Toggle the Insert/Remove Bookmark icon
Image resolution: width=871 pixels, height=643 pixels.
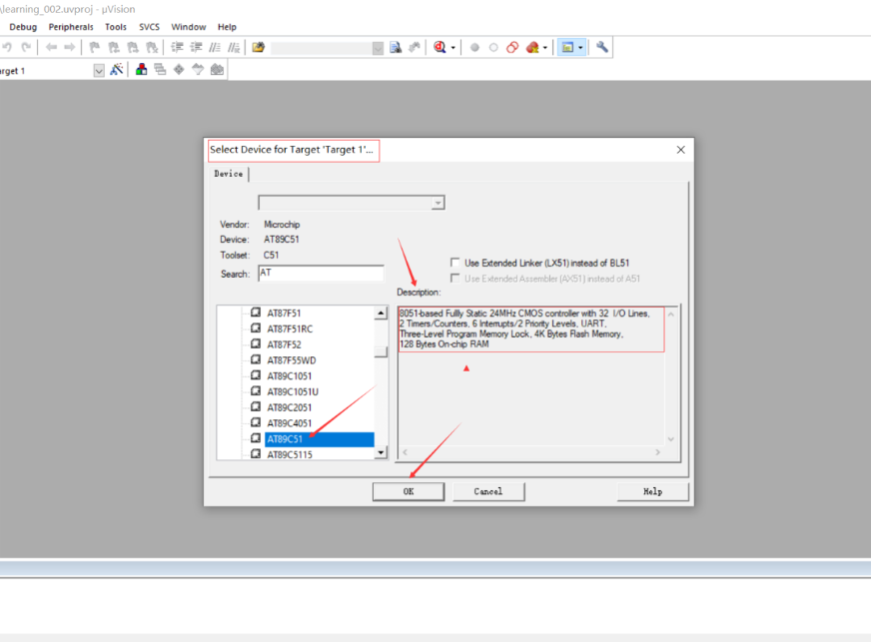pos(94,48)
